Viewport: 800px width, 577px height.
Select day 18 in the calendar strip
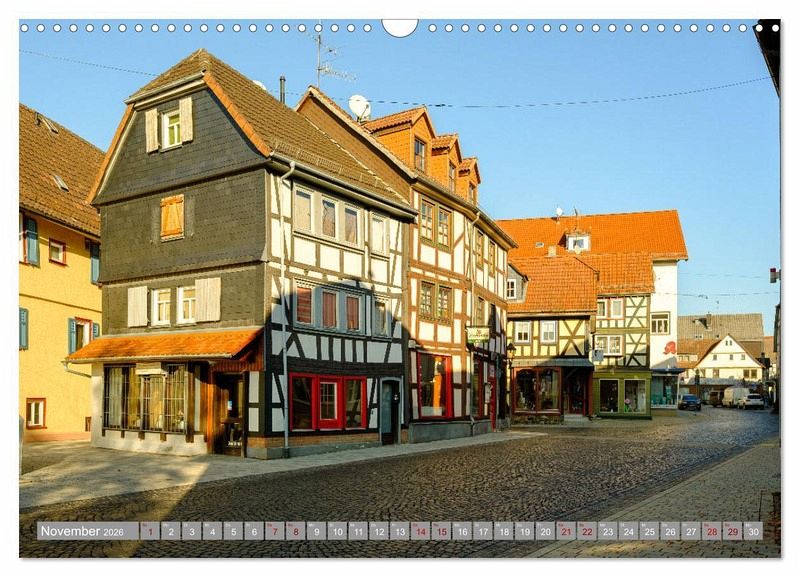504,531
